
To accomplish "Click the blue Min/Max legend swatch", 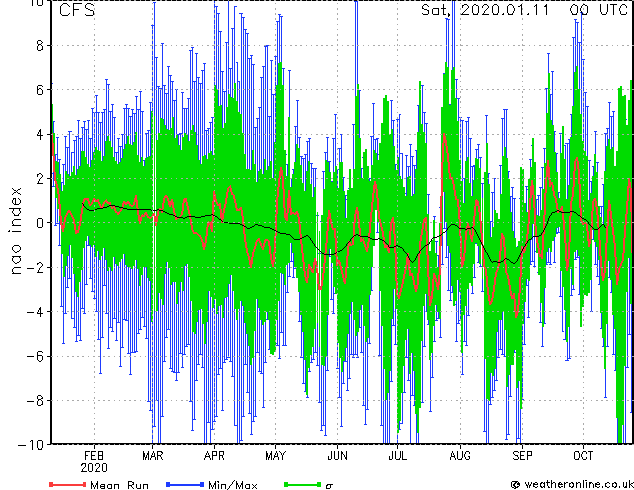I will (x=185, y=484).
